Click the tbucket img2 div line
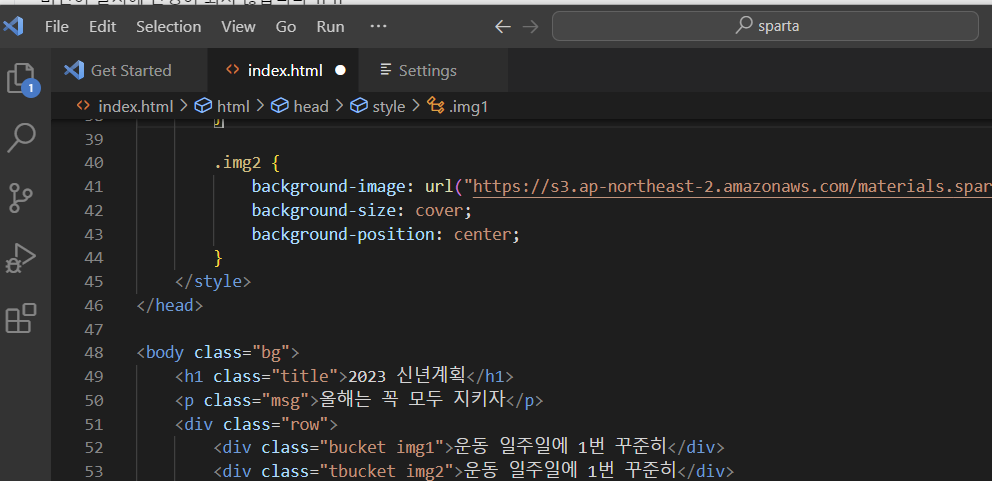Screen dimensions: 992x481 474,471
